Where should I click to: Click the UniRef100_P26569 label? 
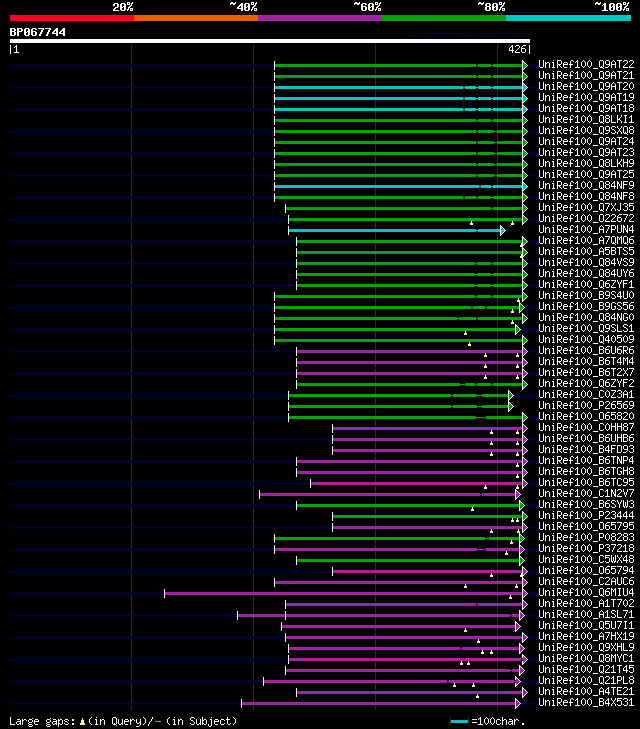pyautogui.click(x=586, y=406)
